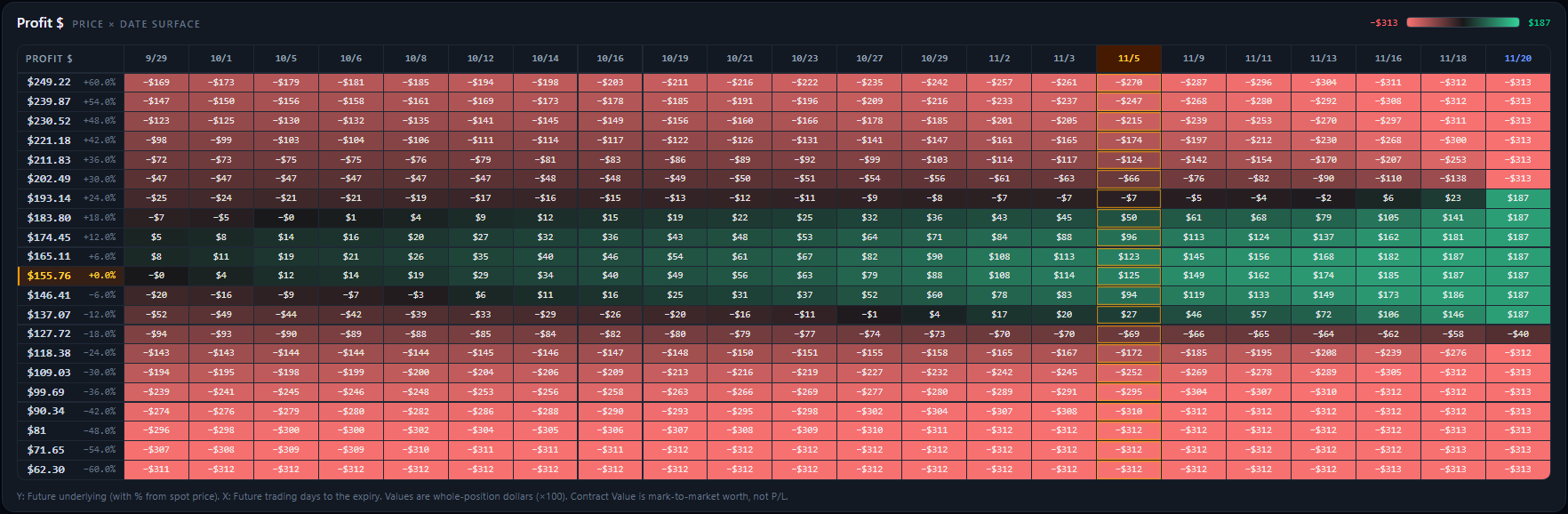Click the $141 cell in row $183.80, column 11/18
1568x514 pixels.
coord(1453,218)
